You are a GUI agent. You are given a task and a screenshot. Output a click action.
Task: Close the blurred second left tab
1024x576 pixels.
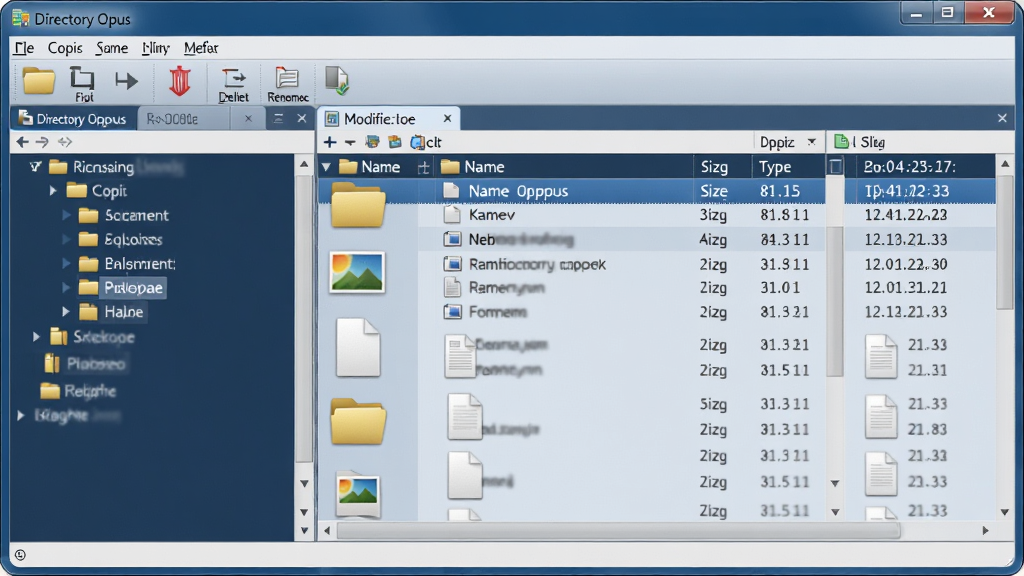click(x=248, y=118)
